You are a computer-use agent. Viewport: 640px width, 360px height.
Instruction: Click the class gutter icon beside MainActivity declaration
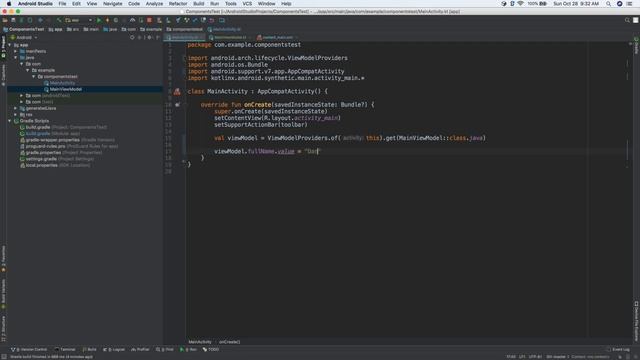point(177,91)
